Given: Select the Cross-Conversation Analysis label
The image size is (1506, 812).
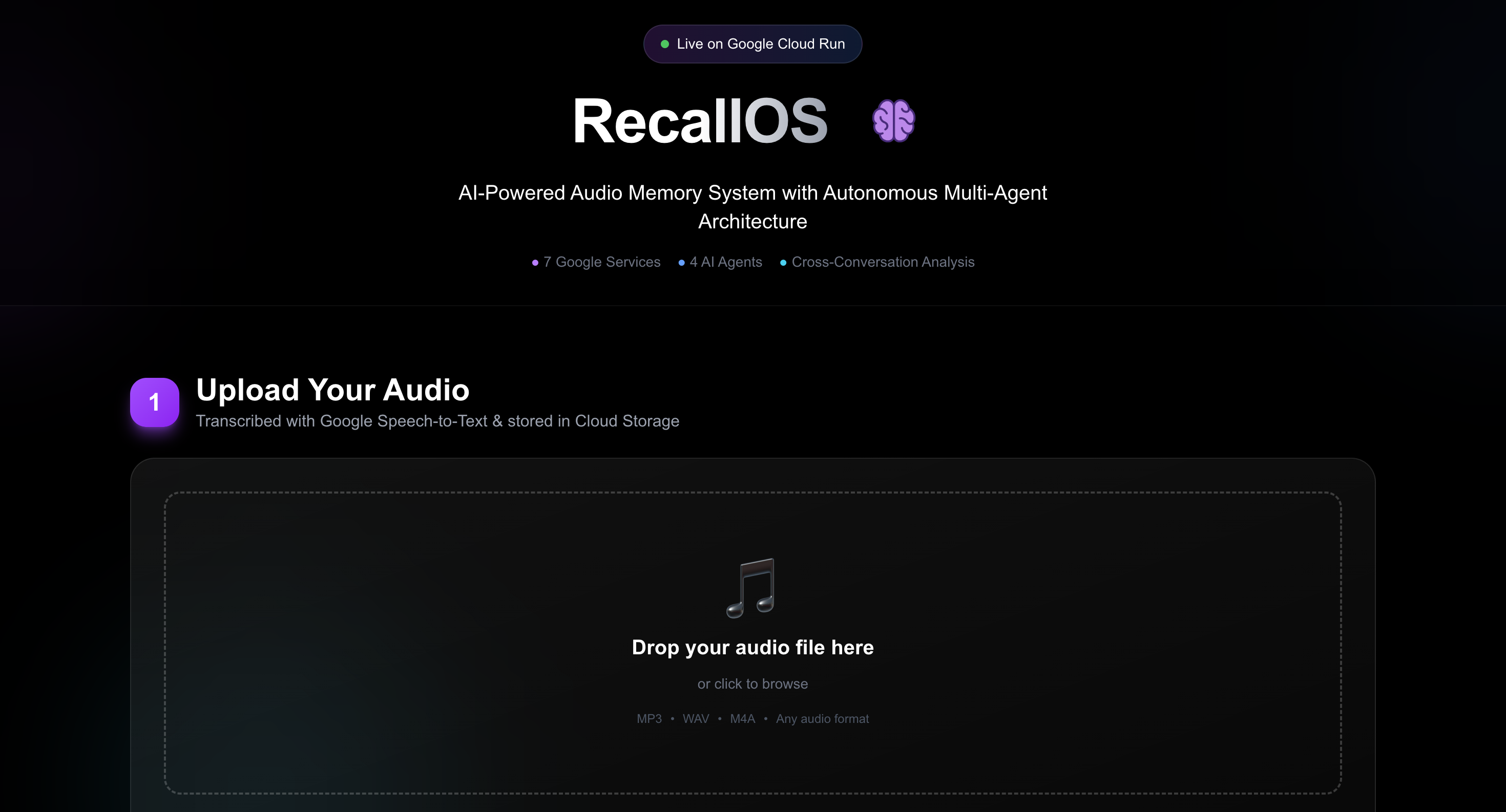Looking at the screenshot, I should pyautogui.click(x=883, y=262).
